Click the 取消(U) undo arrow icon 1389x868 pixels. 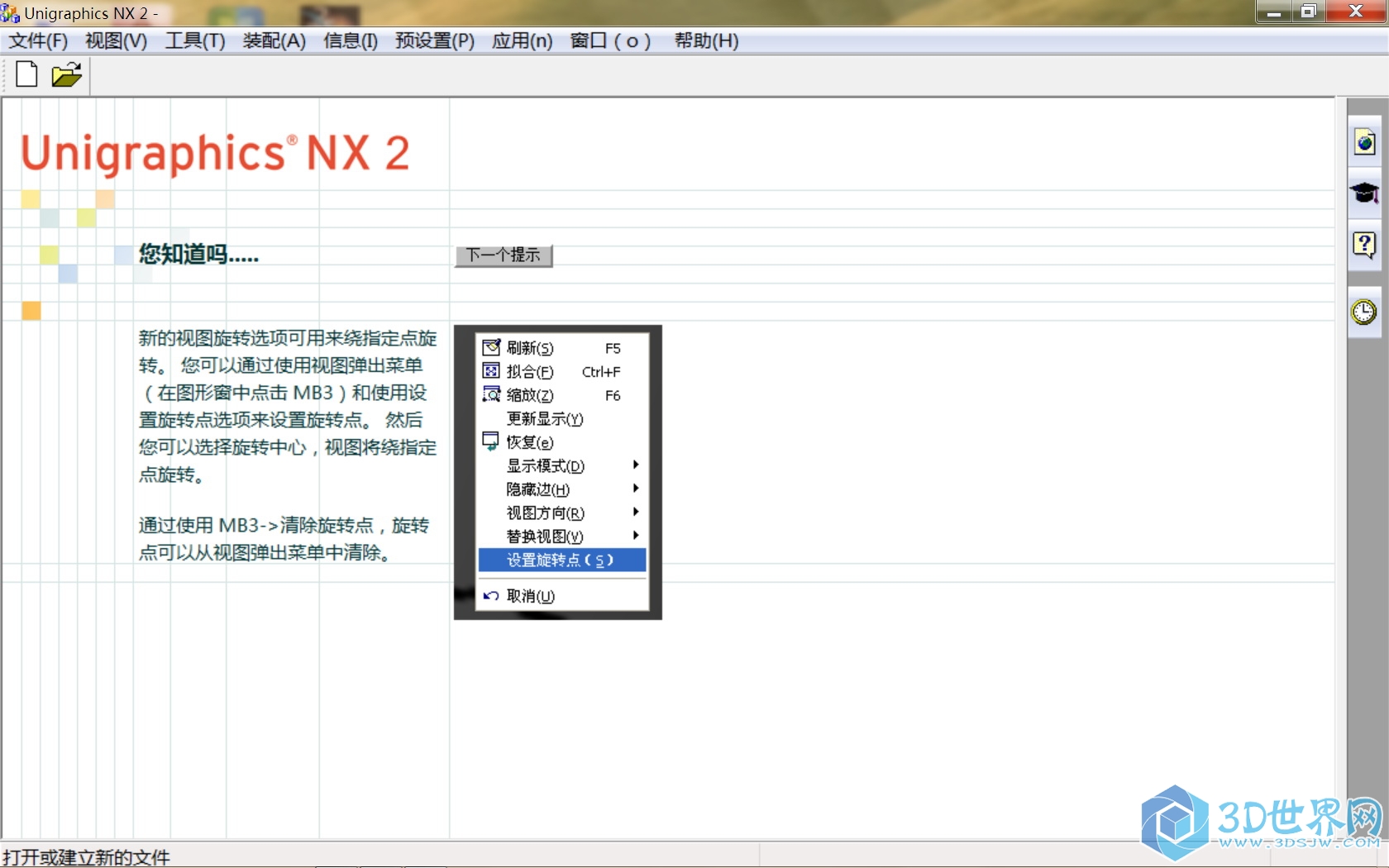(x=491, y=595)
